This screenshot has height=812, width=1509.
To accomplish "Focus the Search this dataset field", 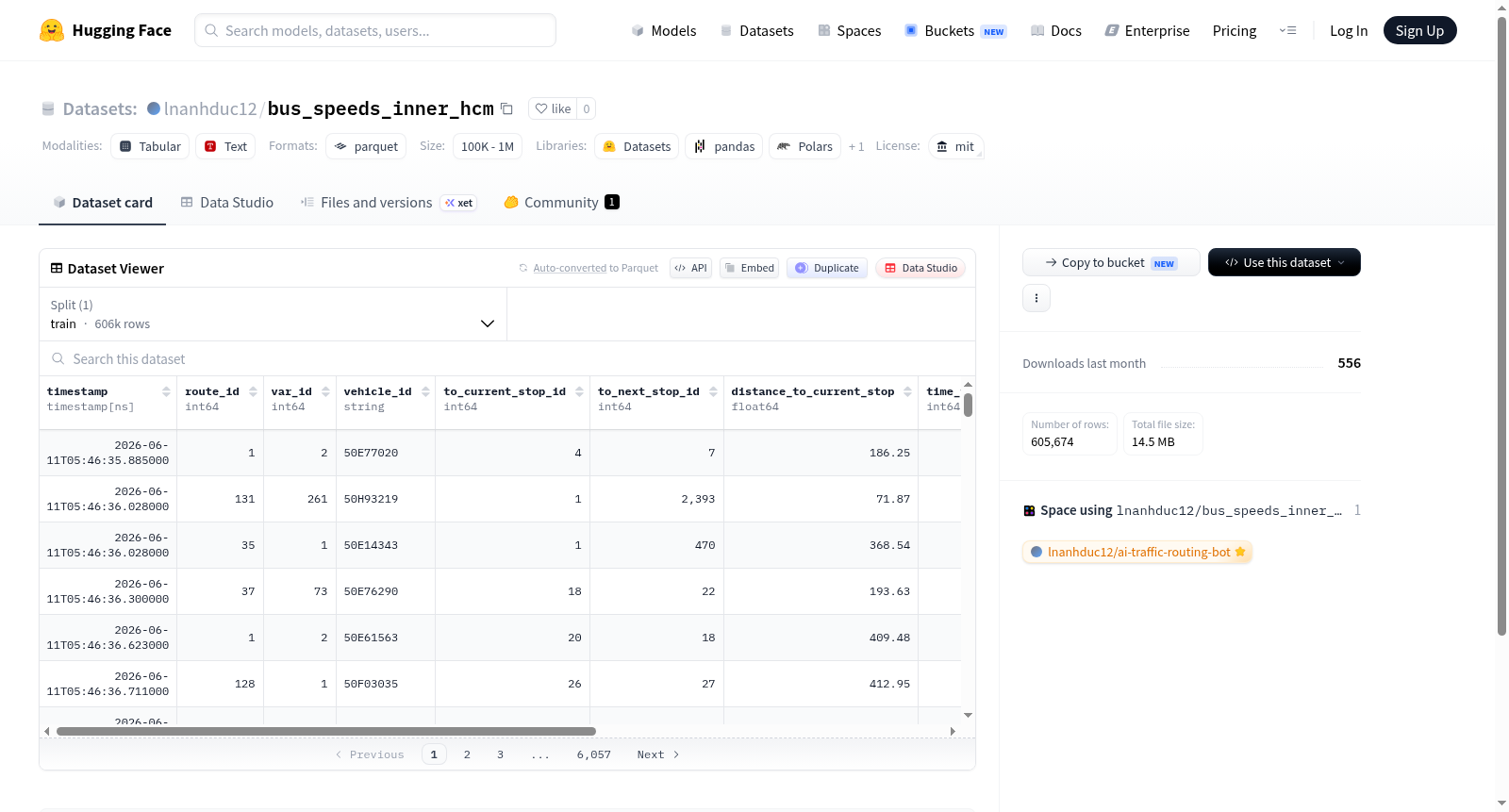I will [x=507, y=359].
